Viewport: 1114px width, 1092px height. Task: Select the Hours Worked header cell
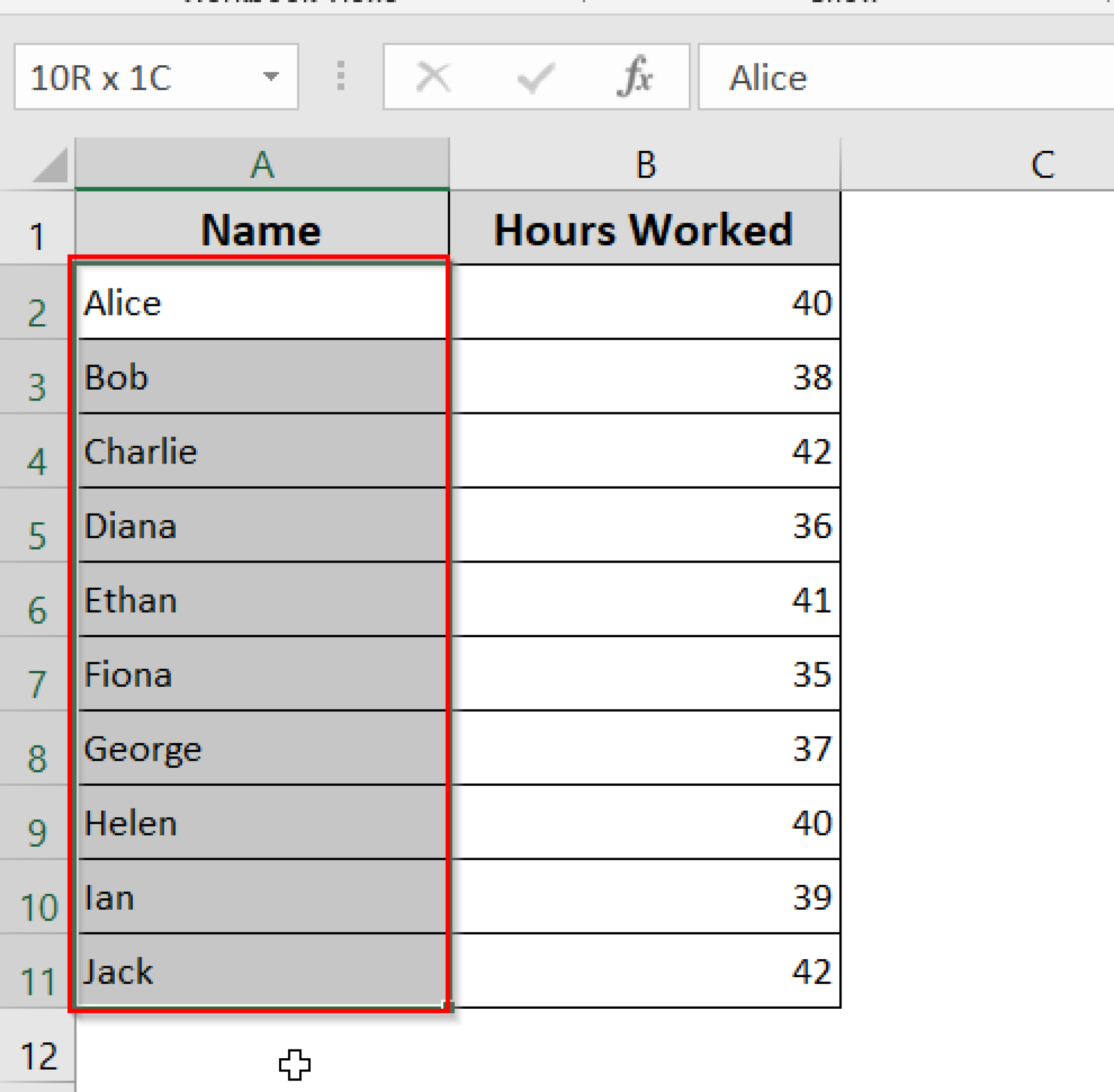point(645,230)
